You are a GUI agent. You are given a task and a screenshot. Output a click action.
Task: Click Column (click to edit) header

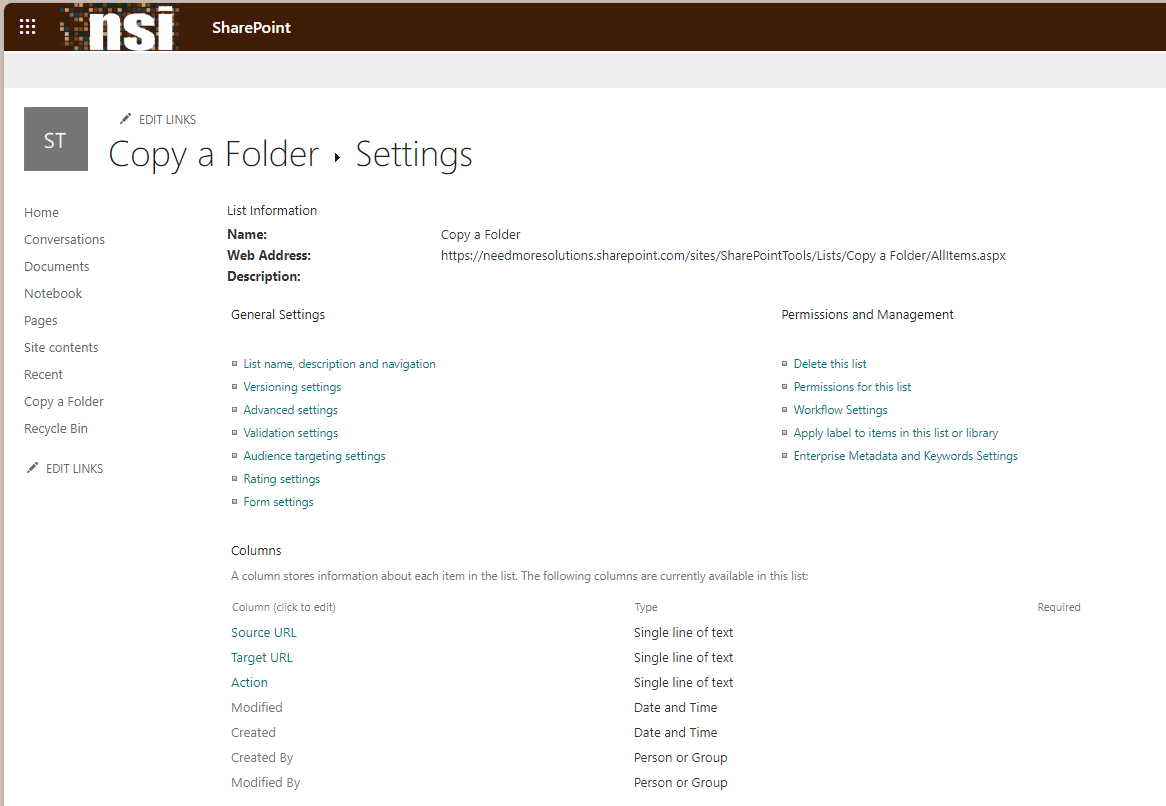(283, 607)
